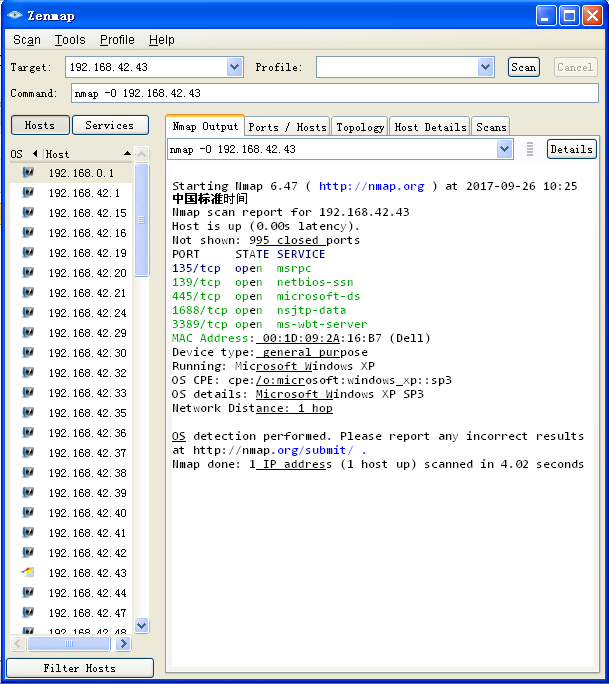Click the 135/tcp msrpc output line

(241, 268)
